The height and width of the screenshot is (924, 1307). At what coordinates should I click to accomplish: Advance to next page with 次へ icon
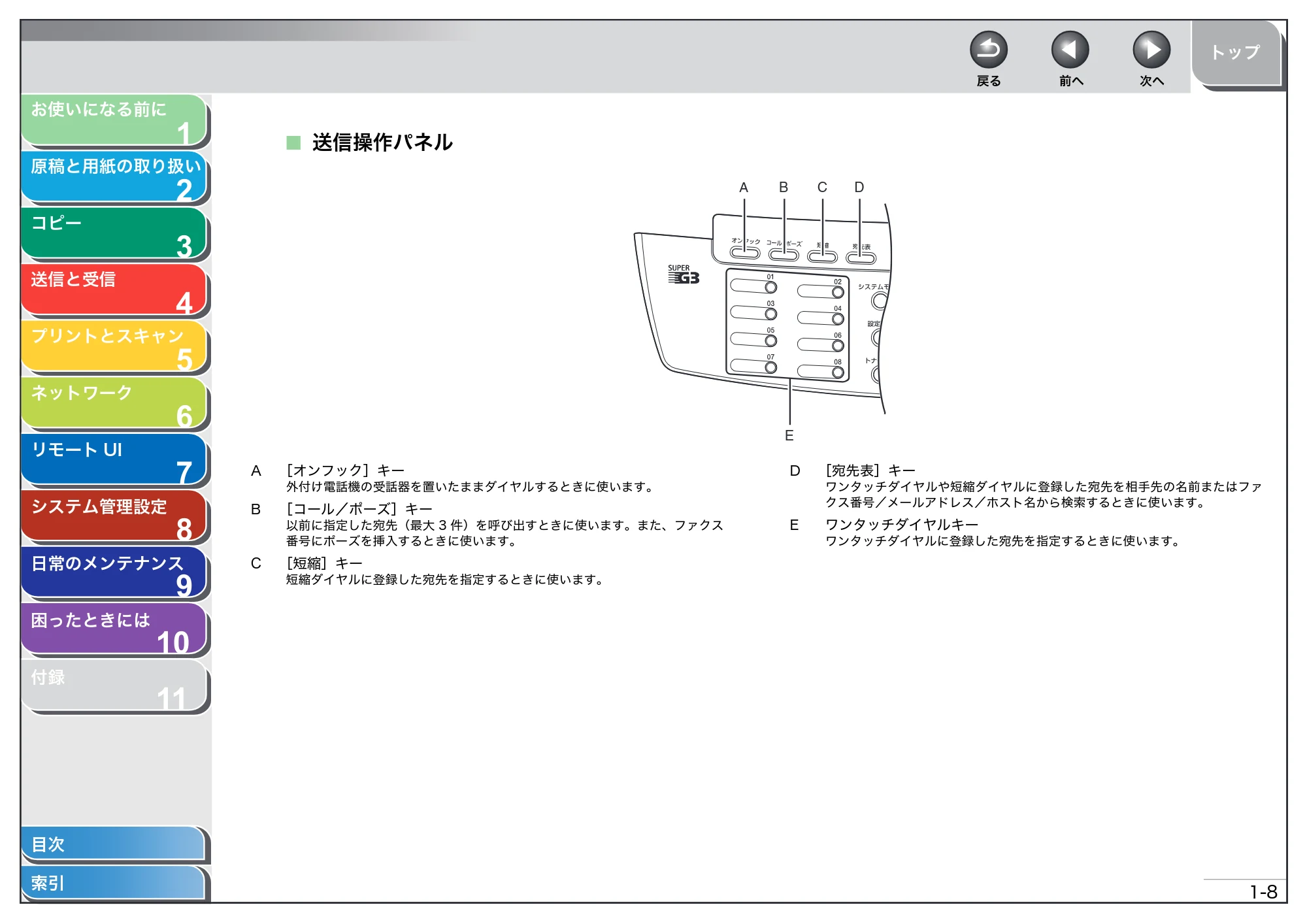coord(1151,50)
